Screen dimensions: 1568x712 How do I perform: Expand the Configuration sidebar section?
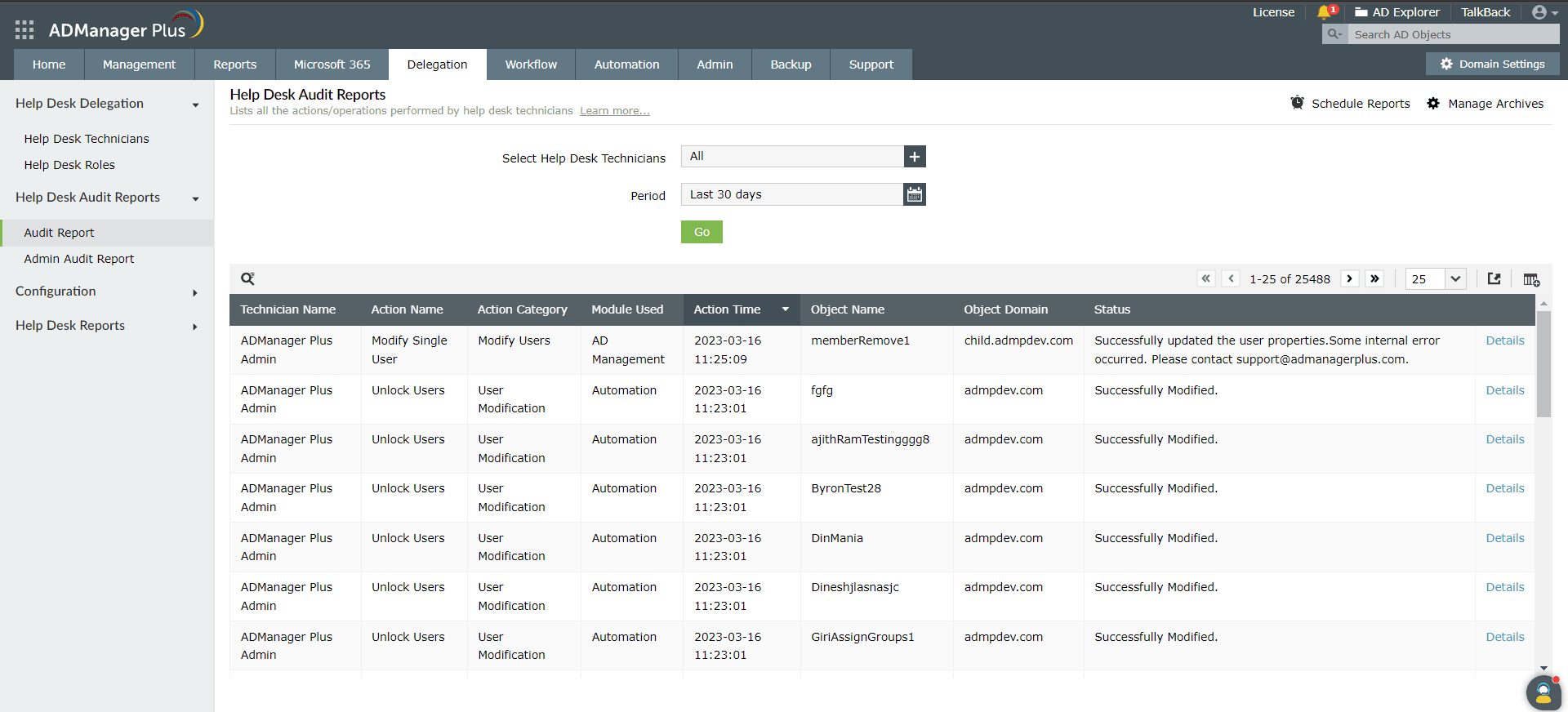[106, 291]
